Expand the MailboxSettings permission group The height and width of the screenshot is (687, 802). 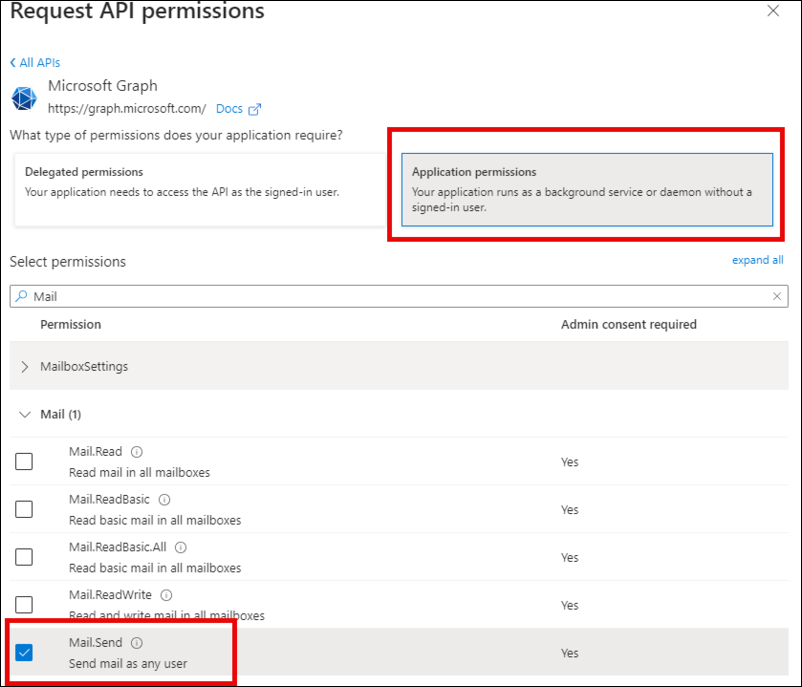click(25, 366)
